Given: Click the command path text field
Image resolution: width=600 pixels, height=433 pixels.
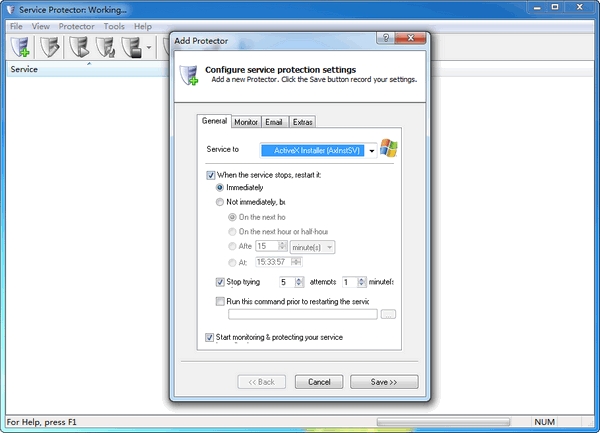Looking at the screenshot, I should point(303,314).
